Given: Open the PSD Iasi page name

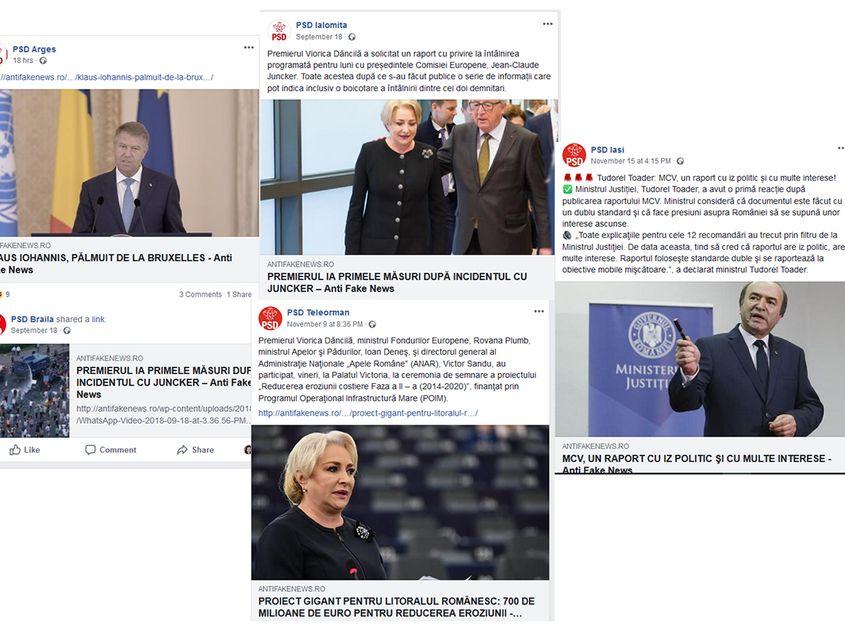Looking at the screenshot, I should click(607, 150).
